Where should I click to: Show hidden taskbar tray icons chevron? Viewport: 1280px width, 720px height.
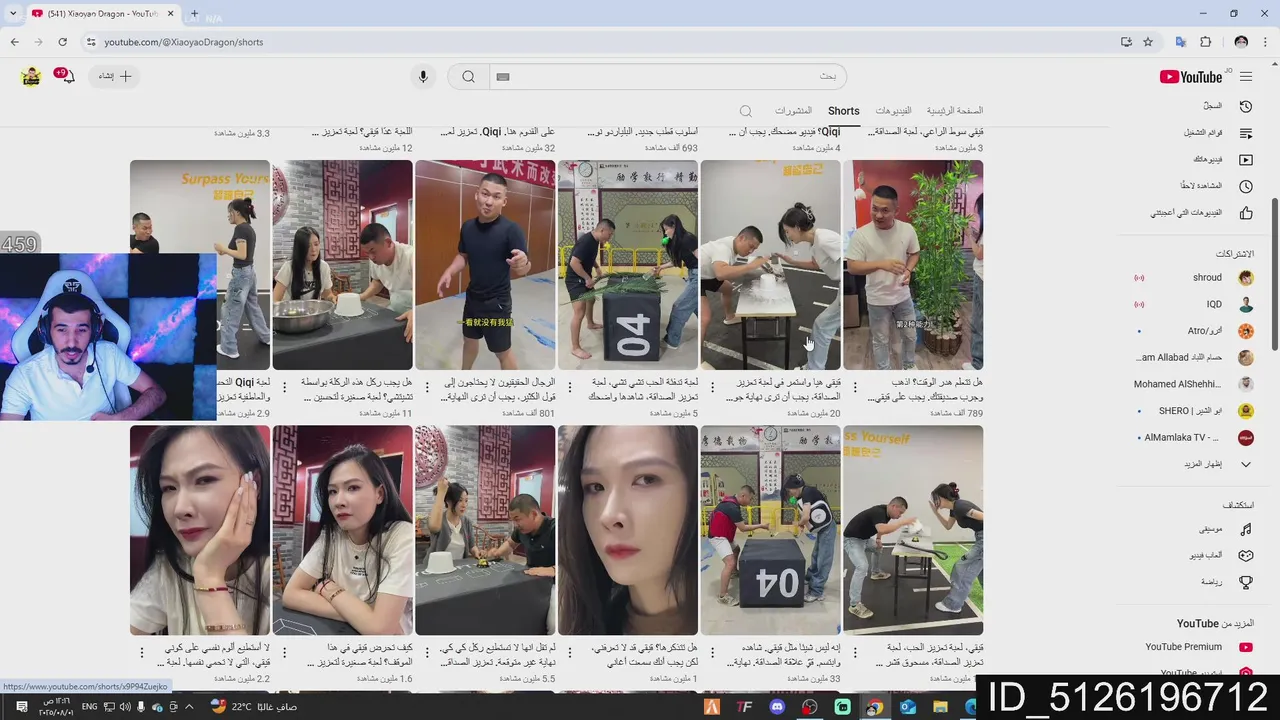[189, 707]
